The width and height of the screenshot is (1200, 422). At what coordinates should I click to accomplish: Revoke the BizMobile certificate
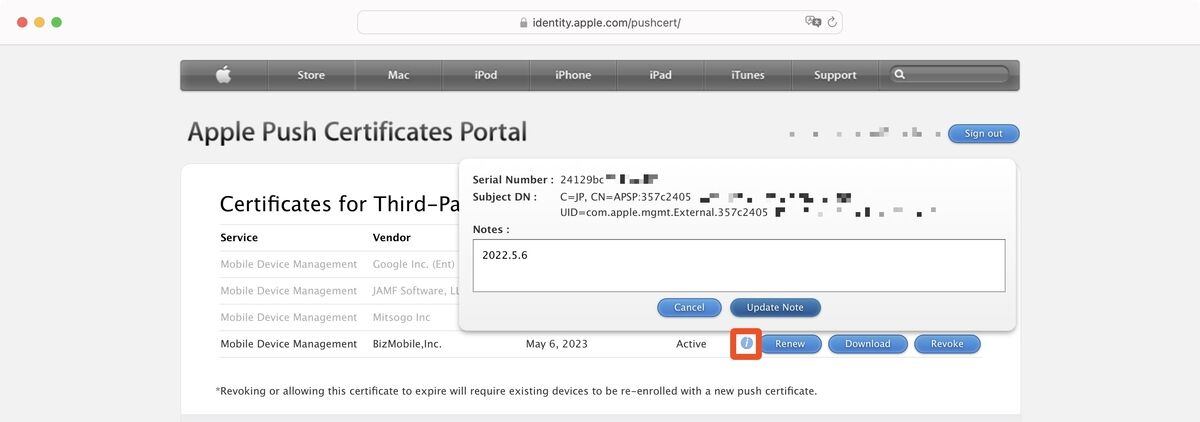[947, 344]
